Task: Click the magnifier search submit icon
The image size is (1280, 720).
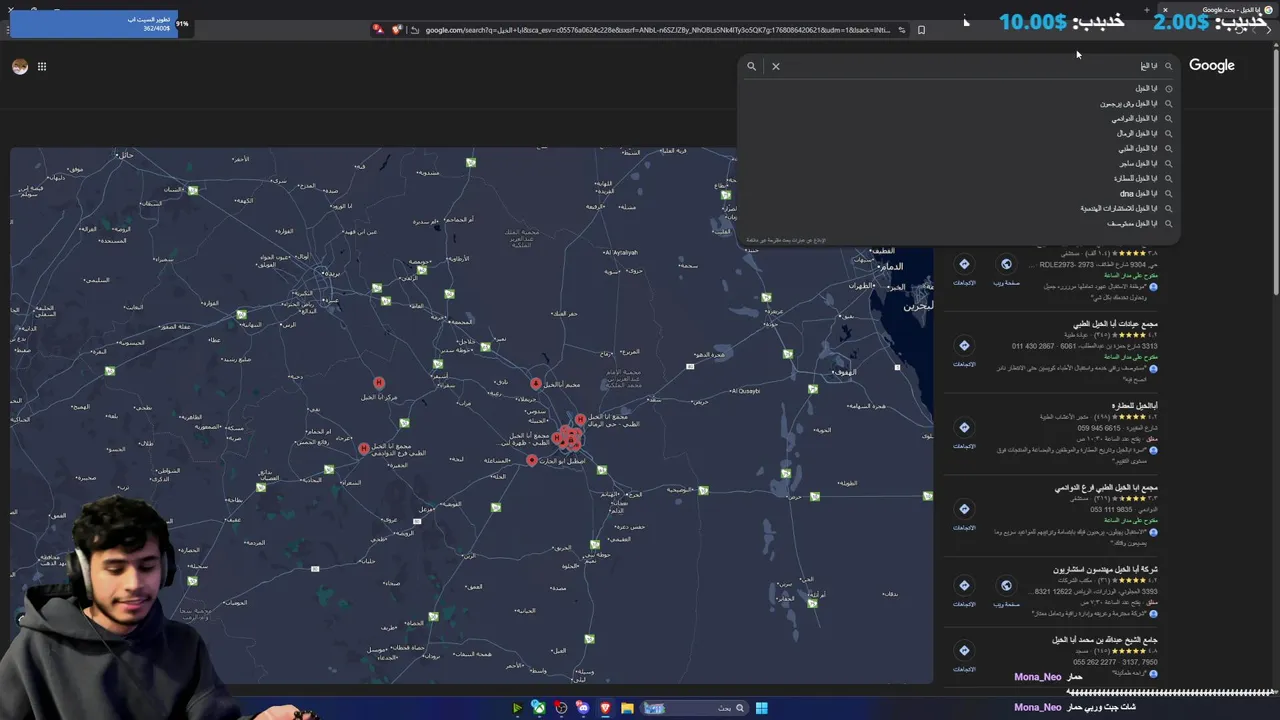Action: [x=752, y=66]
